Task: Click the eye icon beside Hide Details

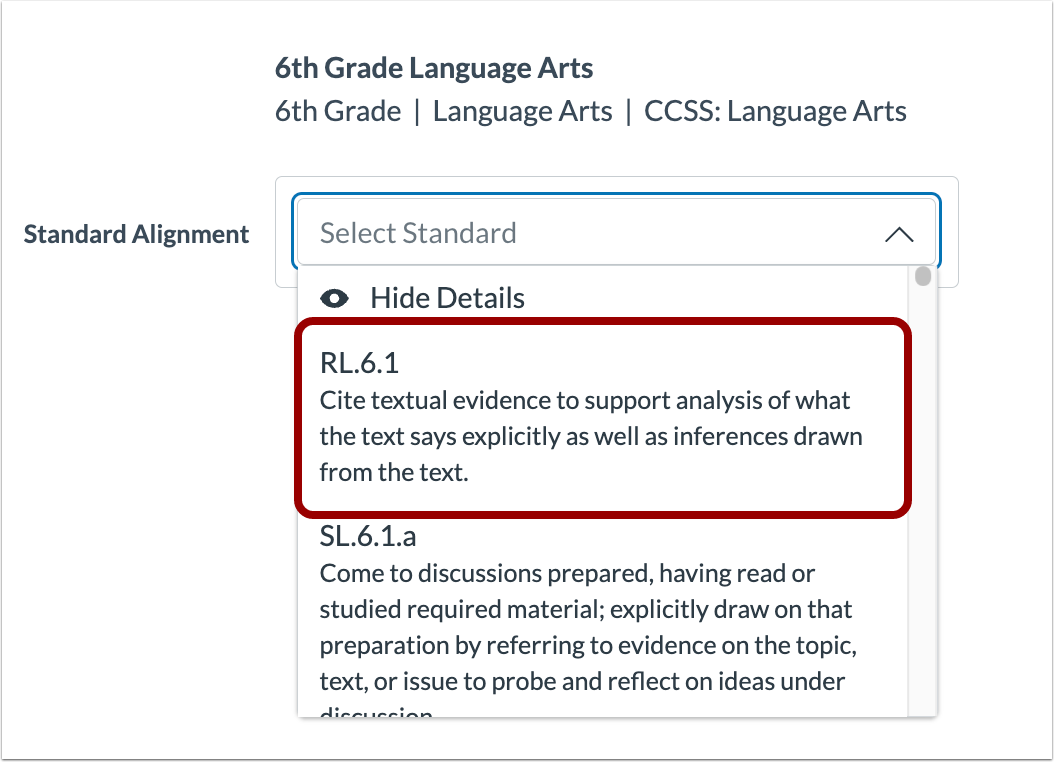Action: click(x=335, y=298)
